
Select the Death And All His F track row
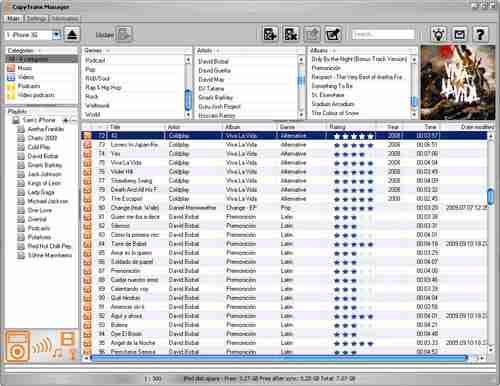pos(284,190)
